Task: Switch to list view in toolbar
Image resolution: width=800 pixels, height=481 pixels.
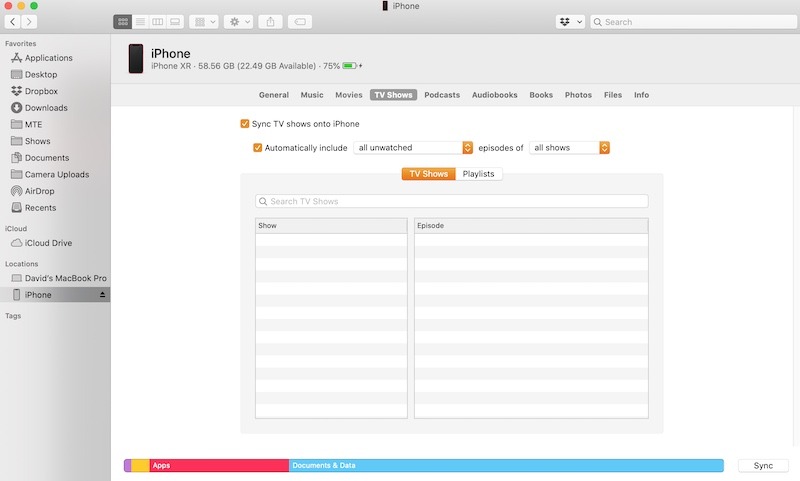Action: click(140, 21)
